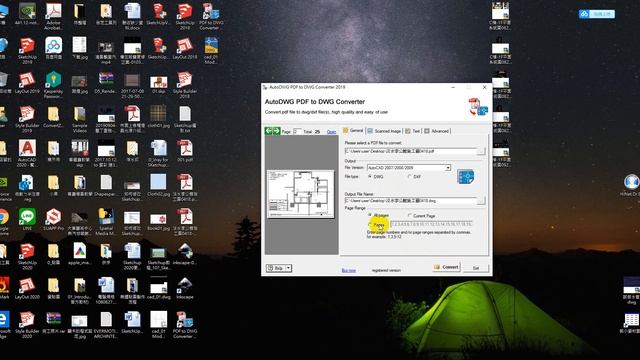Select the cad_01.dwg desktop file
640x360 pixels.
[158, 289]
